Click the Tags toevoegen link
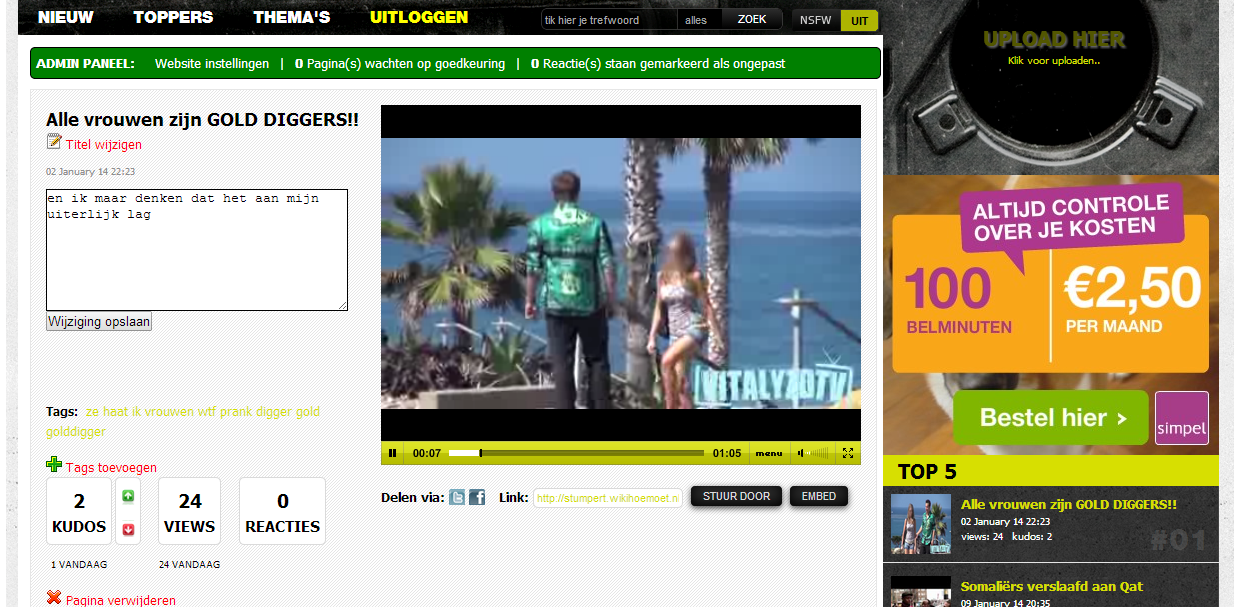 point(111,467)
